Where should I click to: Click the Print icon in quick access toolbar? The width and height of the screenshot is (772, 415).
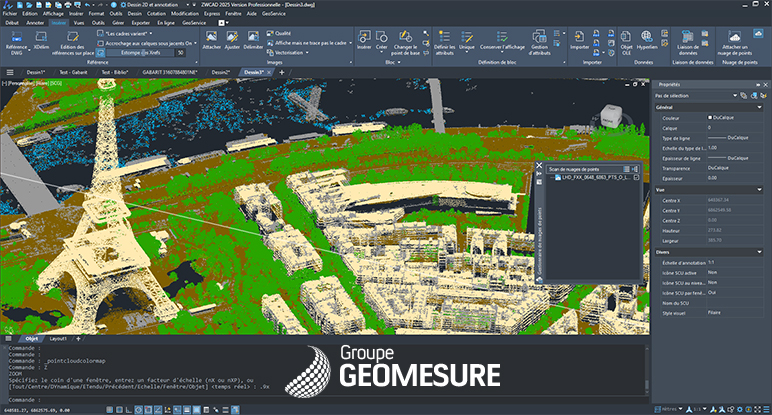pos(67,4)
